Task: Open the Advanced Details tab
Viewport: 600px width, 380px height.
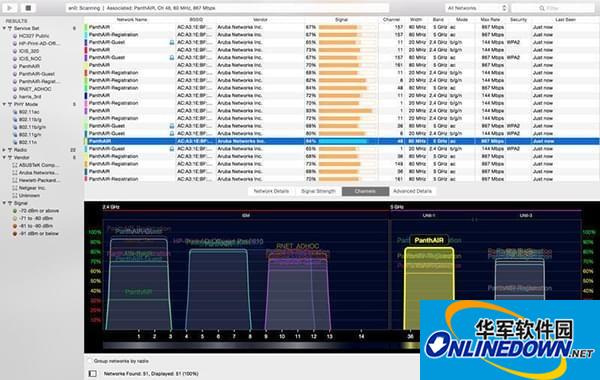Action: coord(412,191)
